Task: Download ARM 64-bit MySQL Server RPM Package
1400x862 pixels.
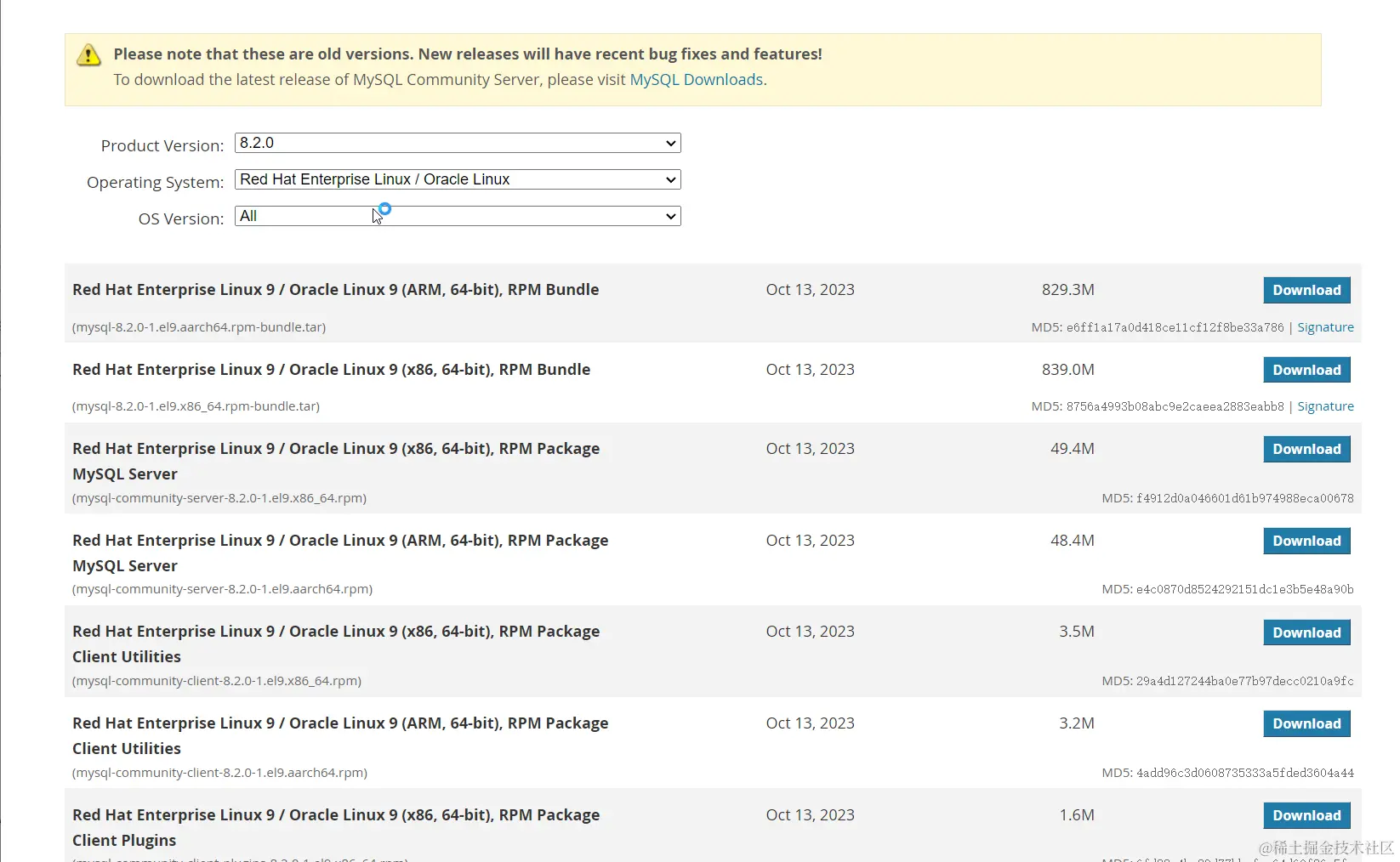Action: click(x=1306, y=541)
